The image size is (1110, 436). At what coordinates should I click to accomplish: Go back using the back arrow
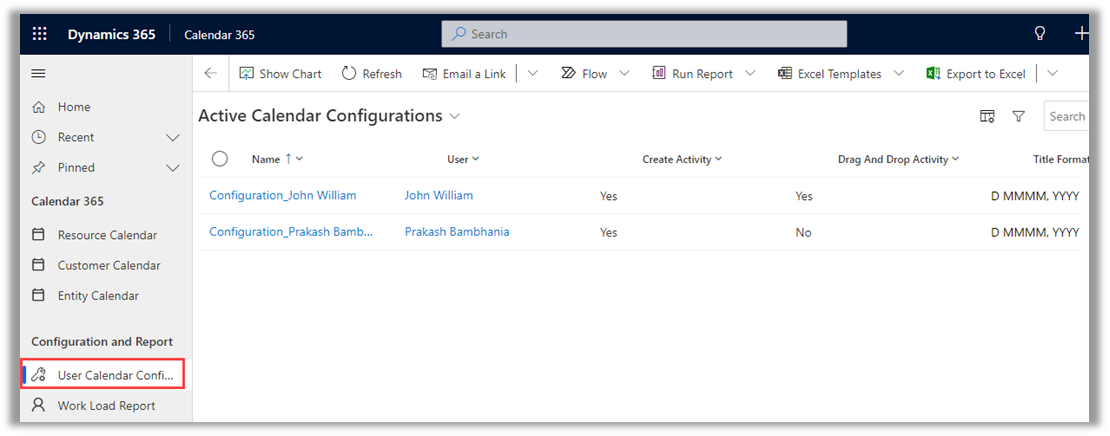point(210,74)
